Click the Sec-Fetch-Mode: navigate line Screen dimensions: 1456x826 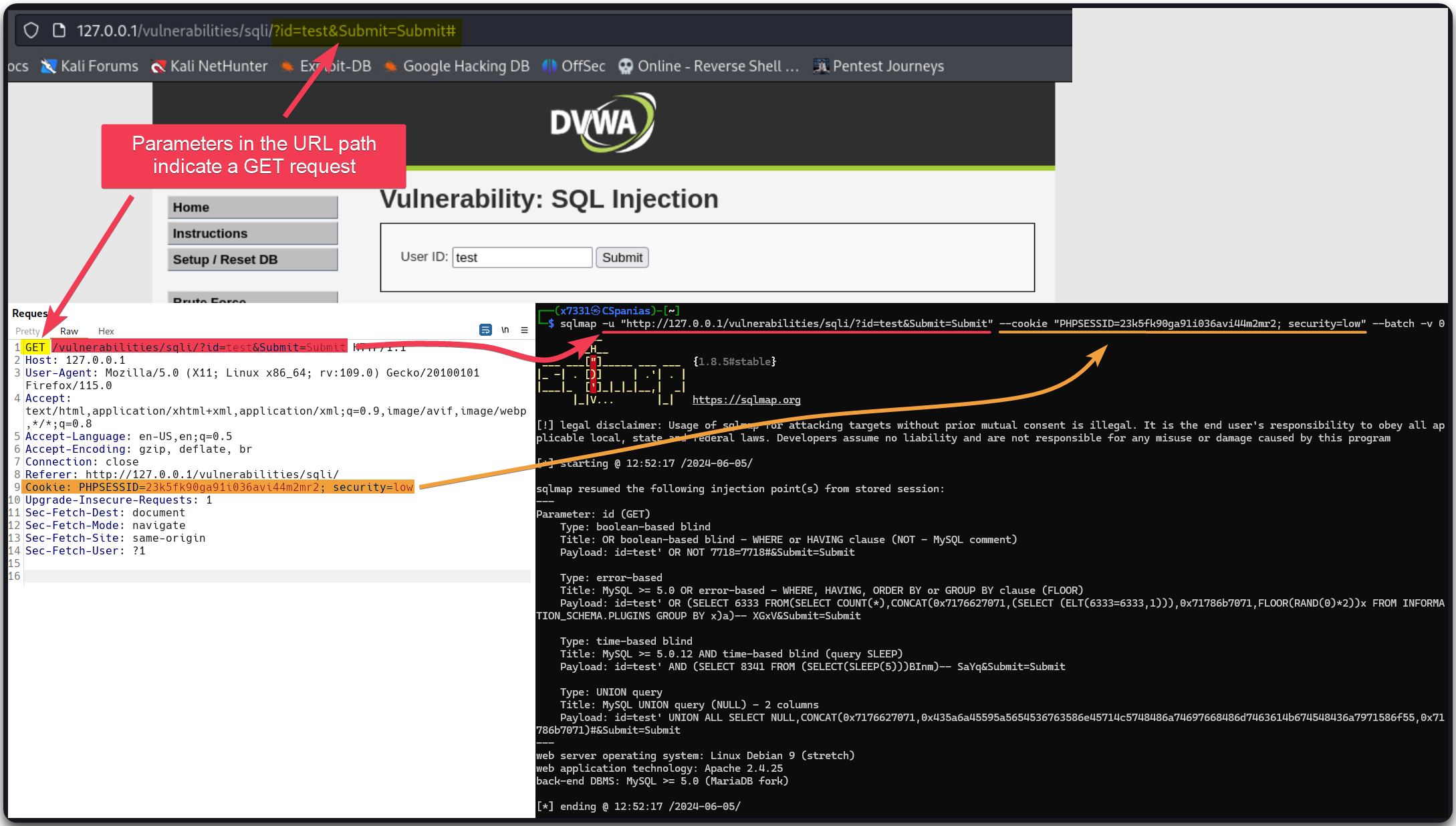click(x=105, y=525)
